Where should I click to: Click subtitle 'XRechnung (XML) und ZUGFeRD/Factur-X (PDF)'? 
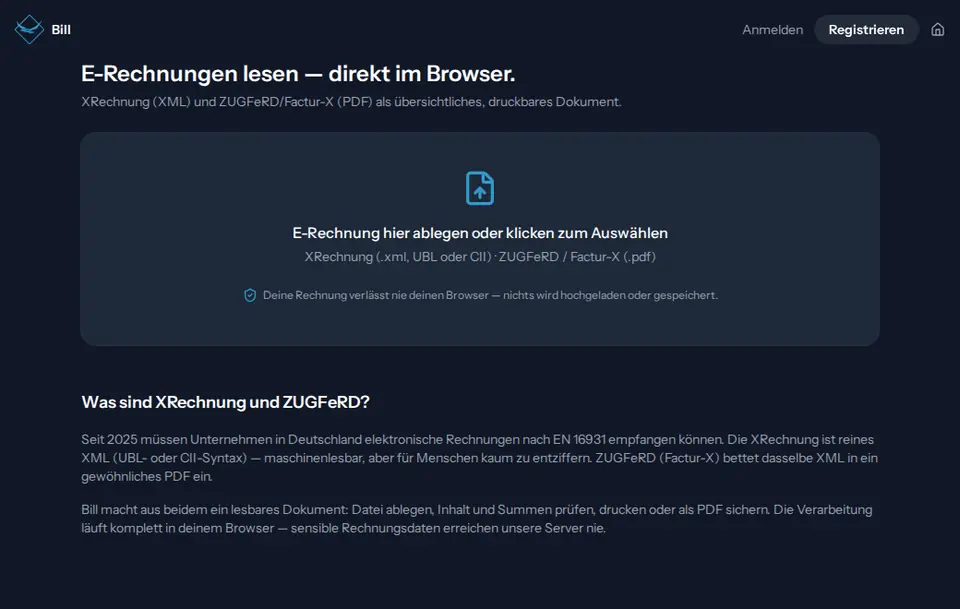coord(351,102)
